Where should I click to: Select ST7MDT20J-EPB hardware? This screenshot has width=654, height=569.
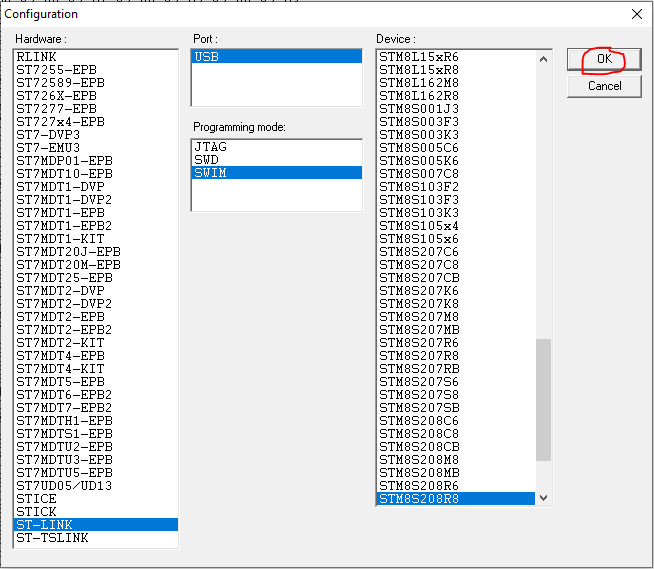96,252
